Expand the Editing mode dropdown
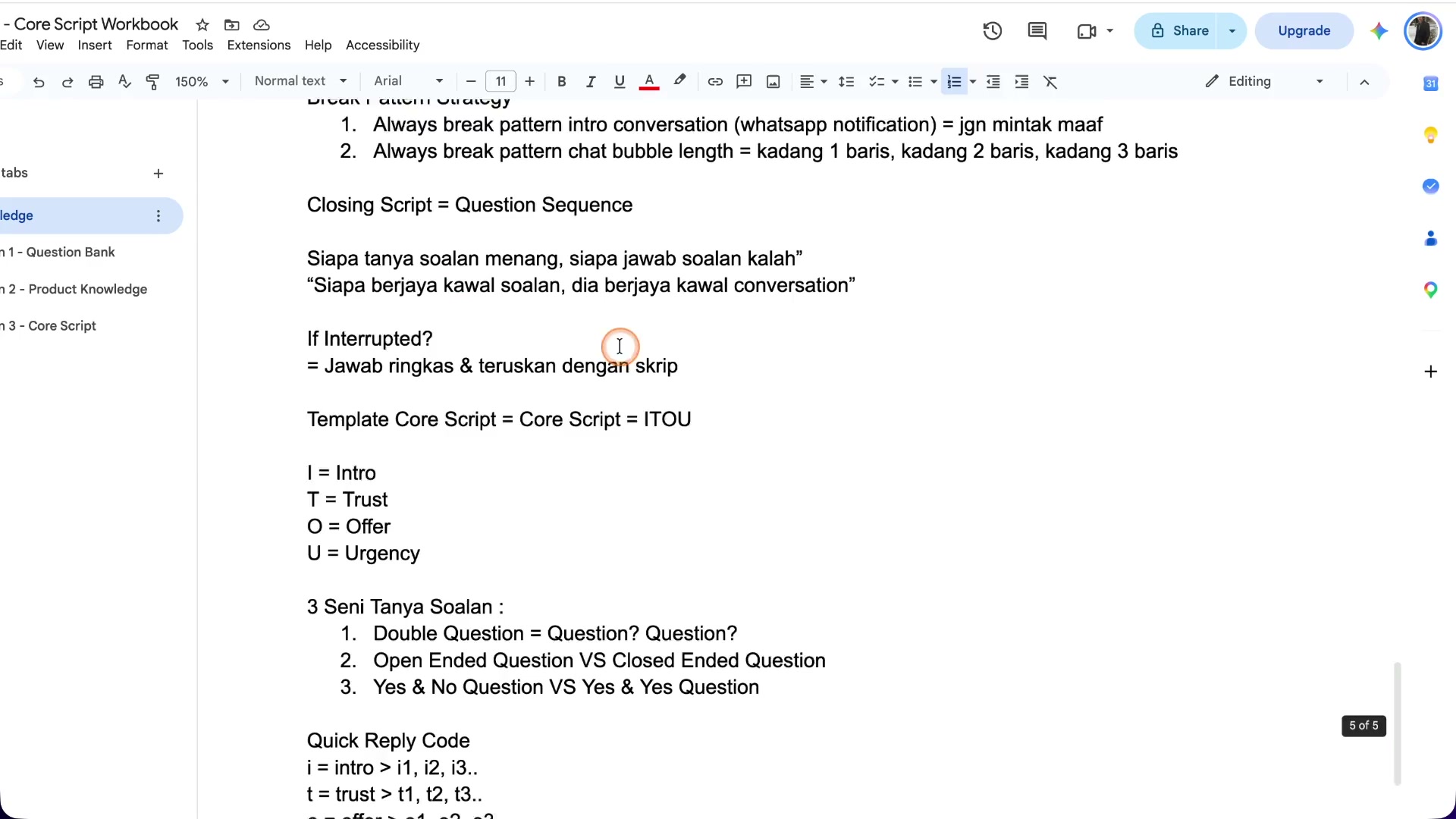This screenshot has height=819, width=1456. [1265, 81]
